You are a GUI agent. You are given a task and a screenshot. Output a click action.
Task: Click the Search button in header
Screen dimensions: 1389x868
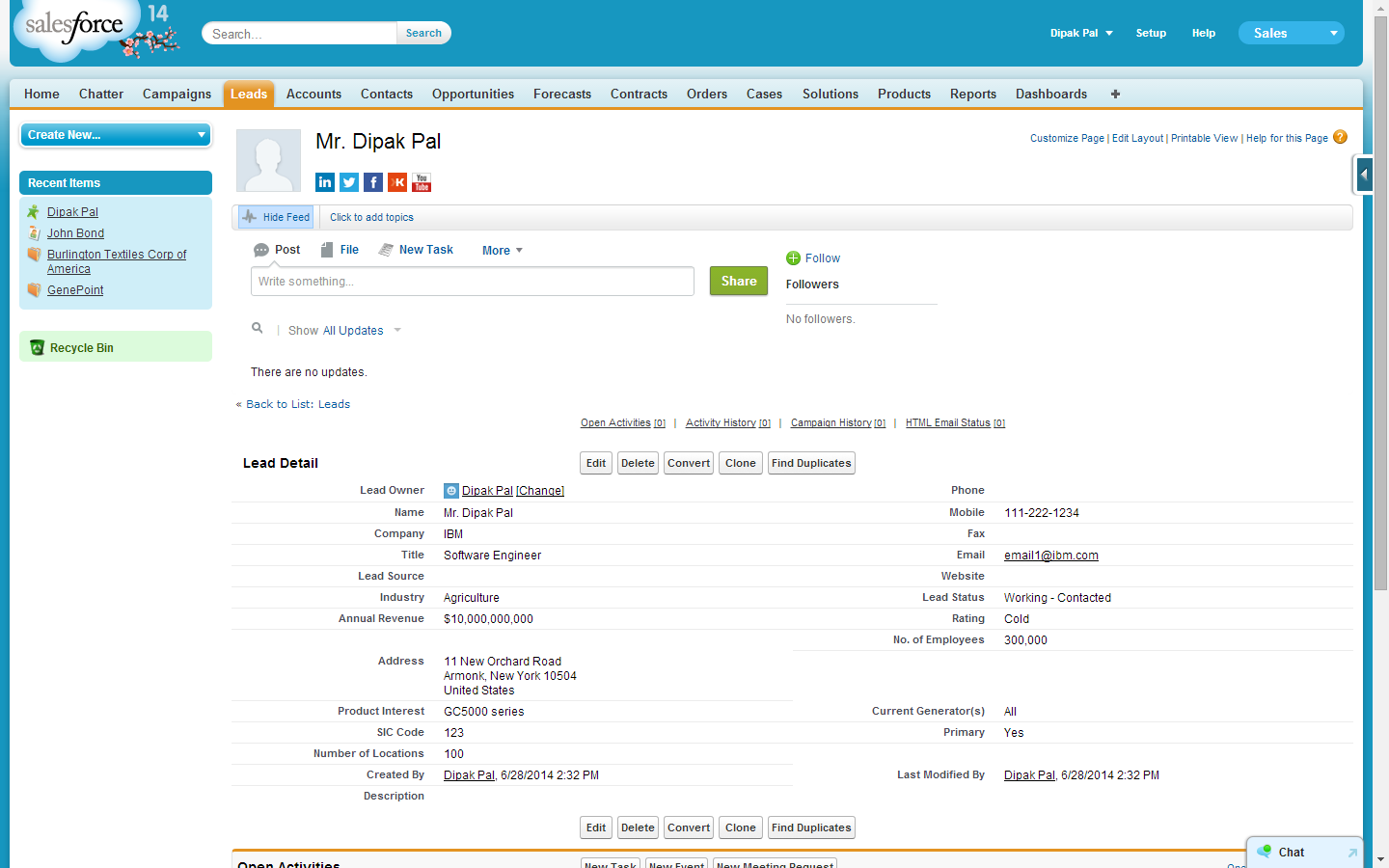[423, 33]
